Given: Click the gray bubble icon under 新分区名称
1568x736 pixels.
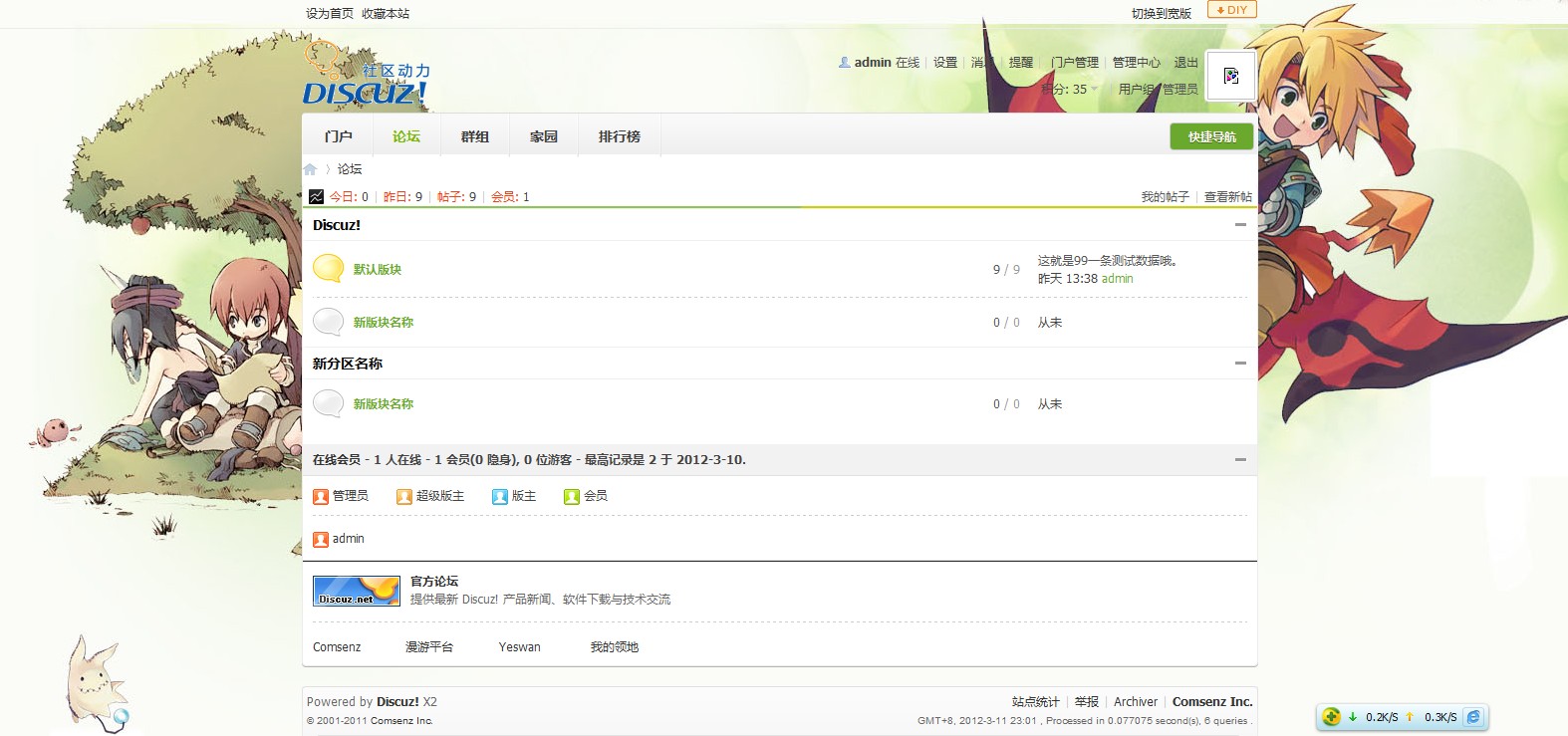Looking at the screenshot, I should click(x=329, y=403).
